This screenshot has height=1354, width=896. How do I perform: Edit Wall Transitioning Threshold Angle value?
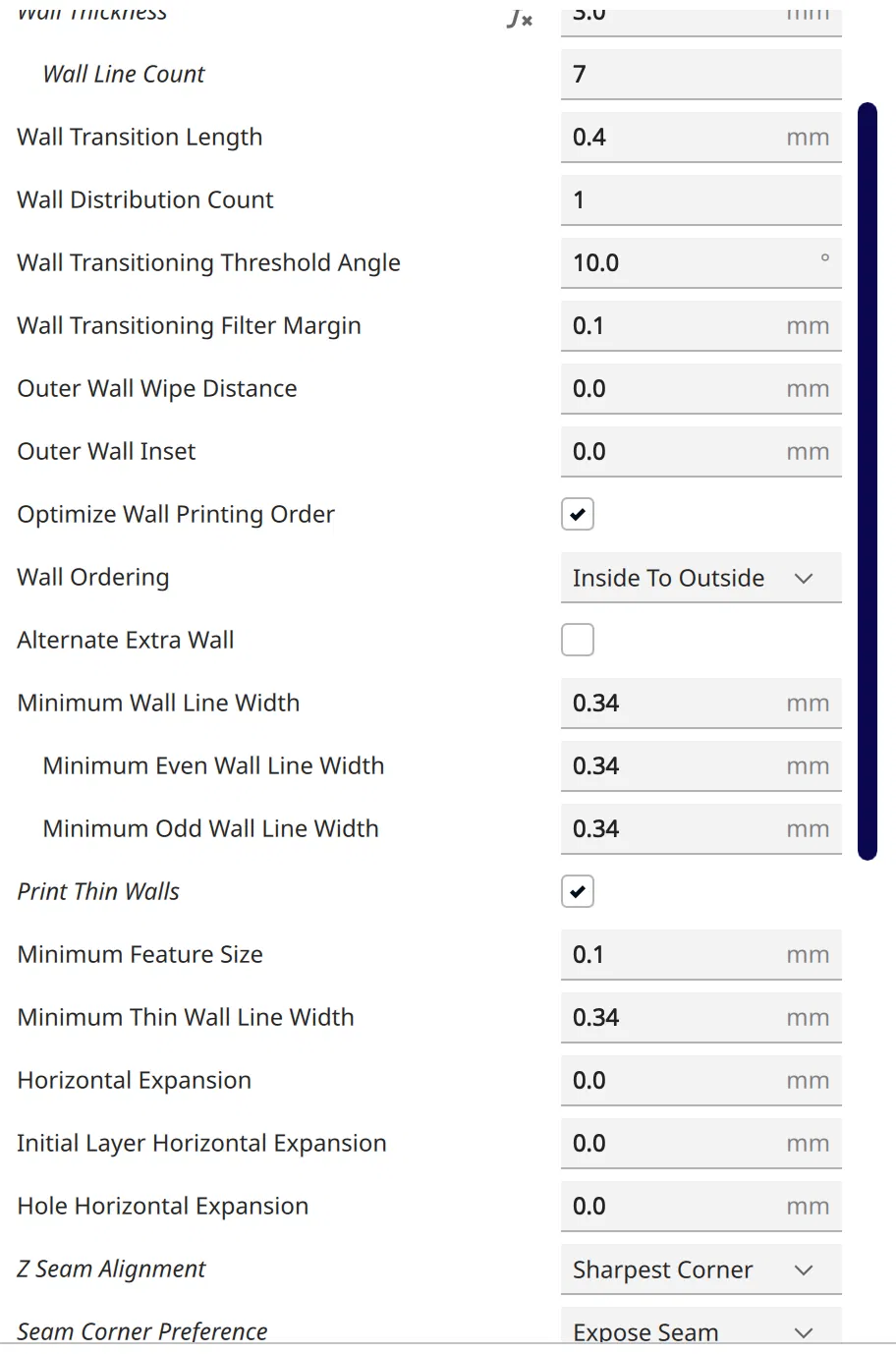[688, 263]
